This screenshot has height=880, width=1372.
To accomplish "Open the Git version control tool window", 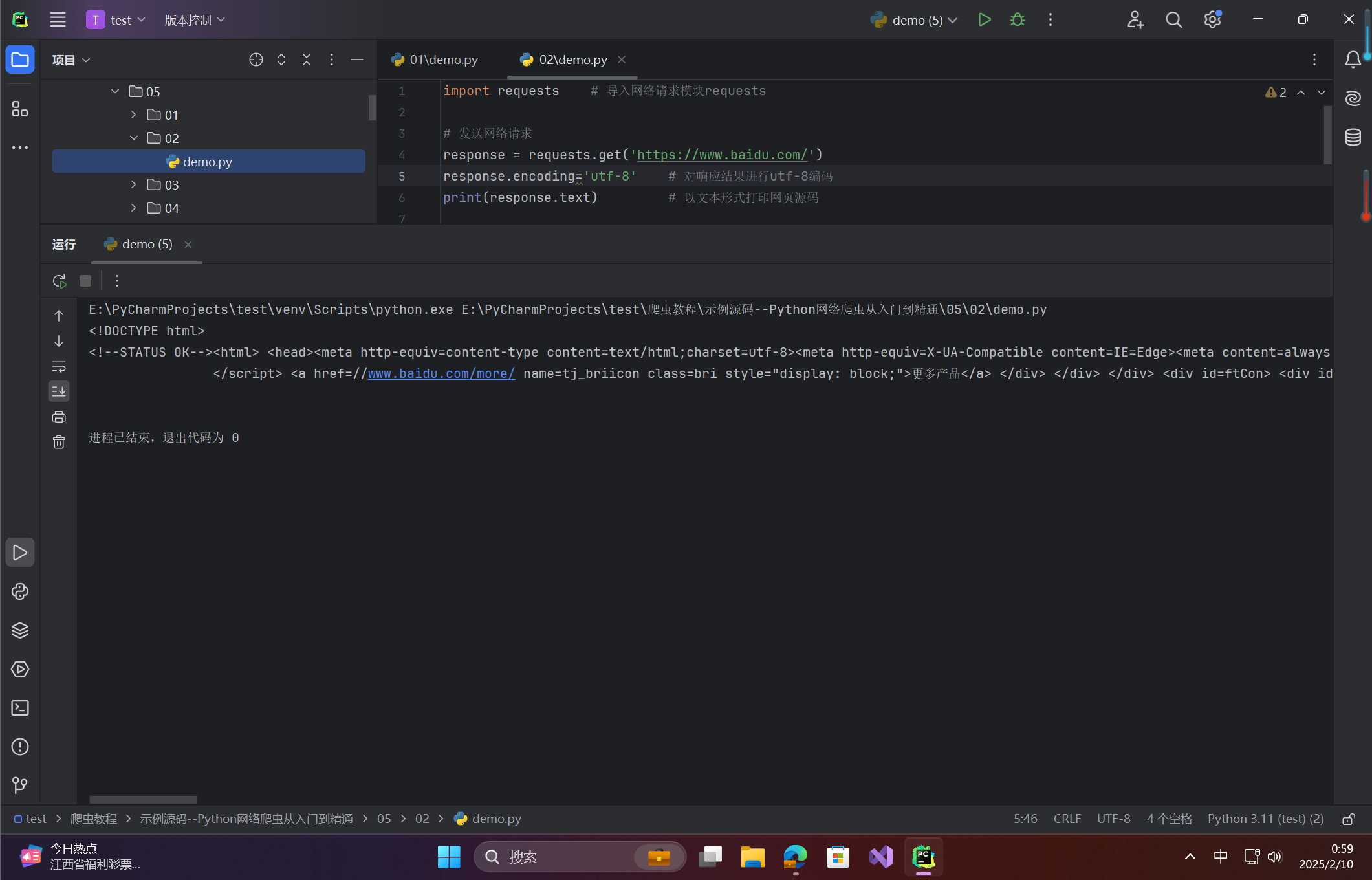I will point(20,785).
